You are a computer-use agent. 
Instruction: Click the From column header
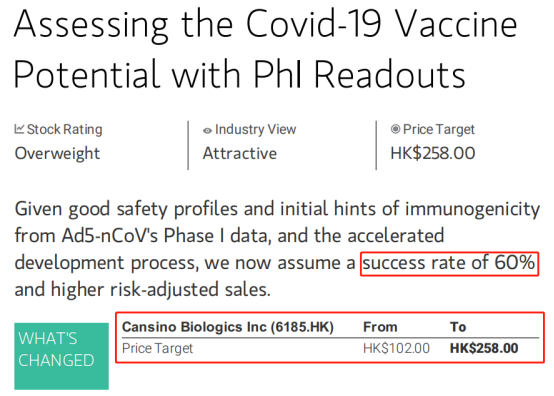[x=380, y=327]
